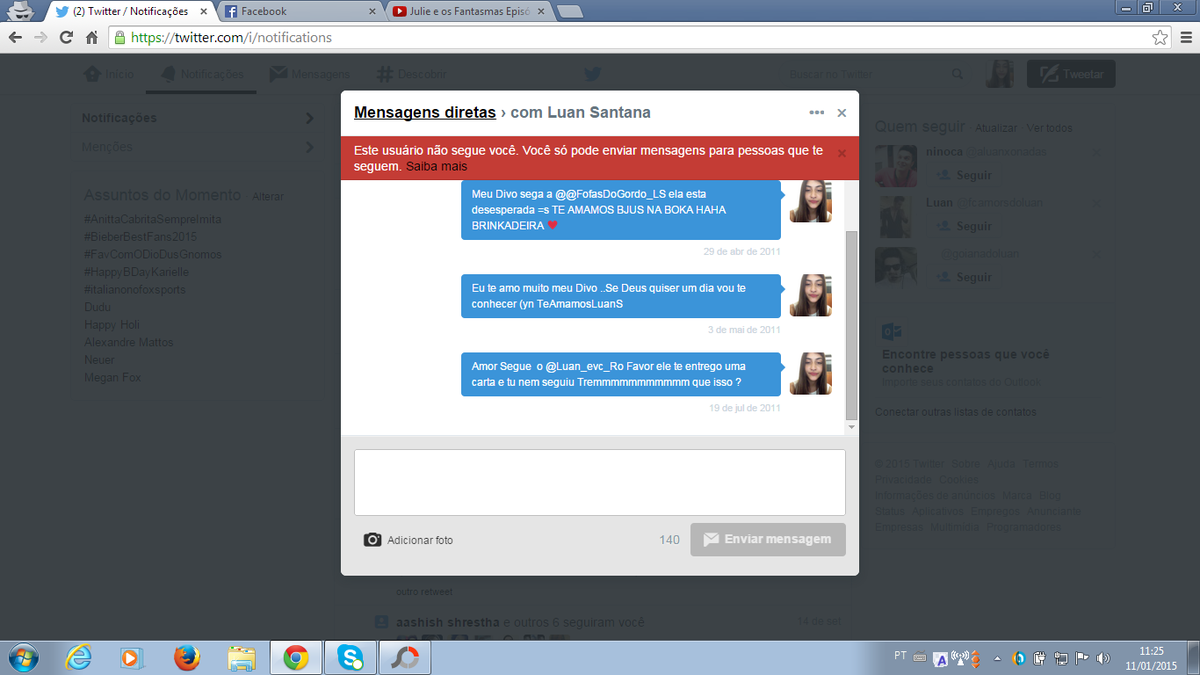Image resolution: width=1200 pixels, height=675 pixels.
Task: Click Início in the Twitter nav
Action: click(x=108, y=74)
